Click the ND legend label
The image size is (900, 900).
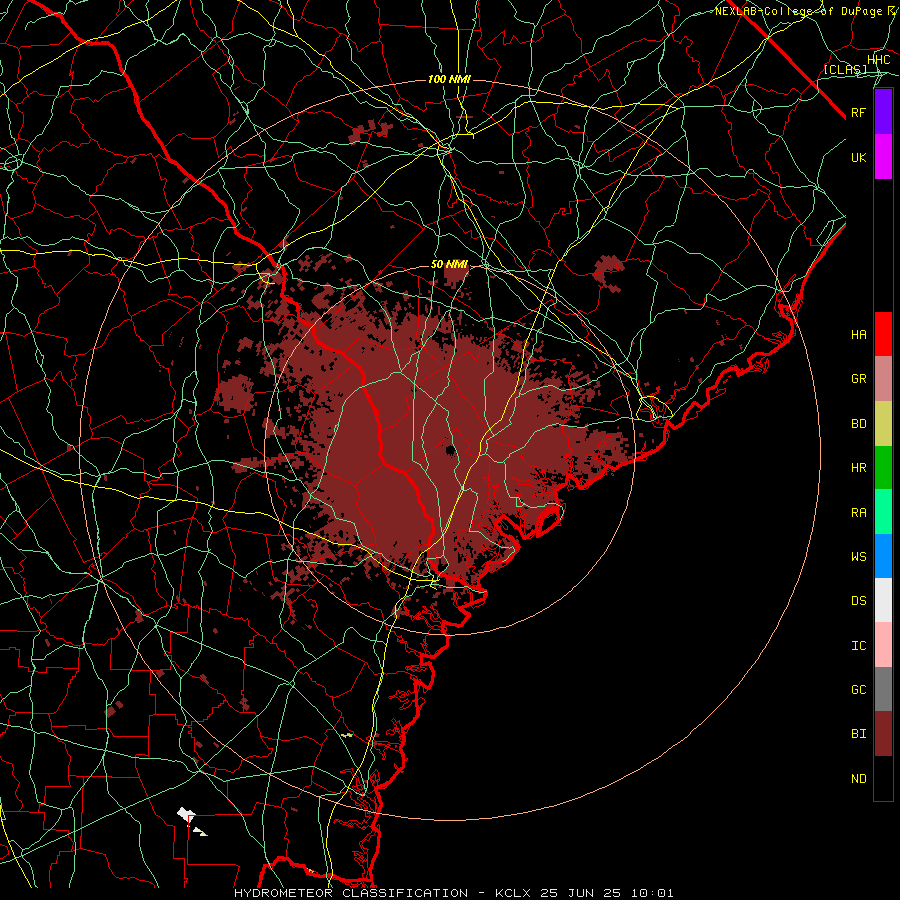click(859, 779)
